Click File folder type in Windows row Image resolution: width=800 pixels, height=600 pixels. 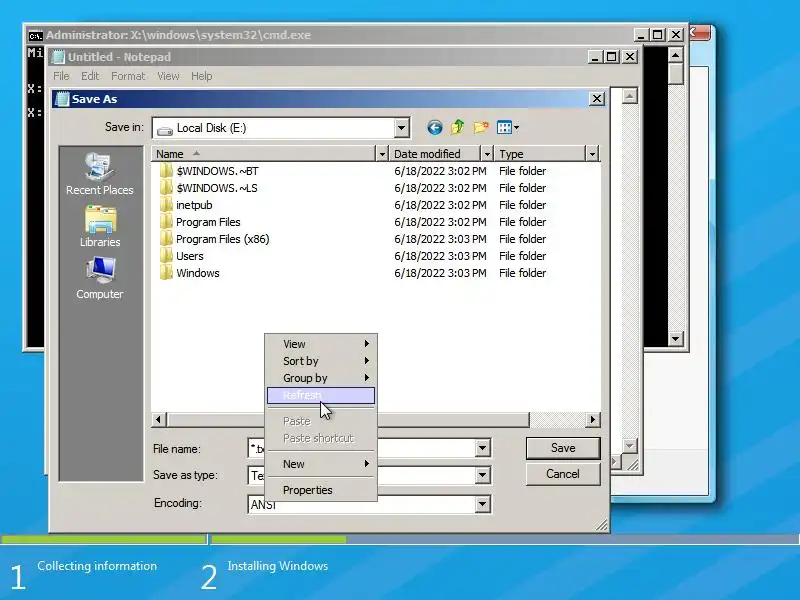tap(522, 273)
